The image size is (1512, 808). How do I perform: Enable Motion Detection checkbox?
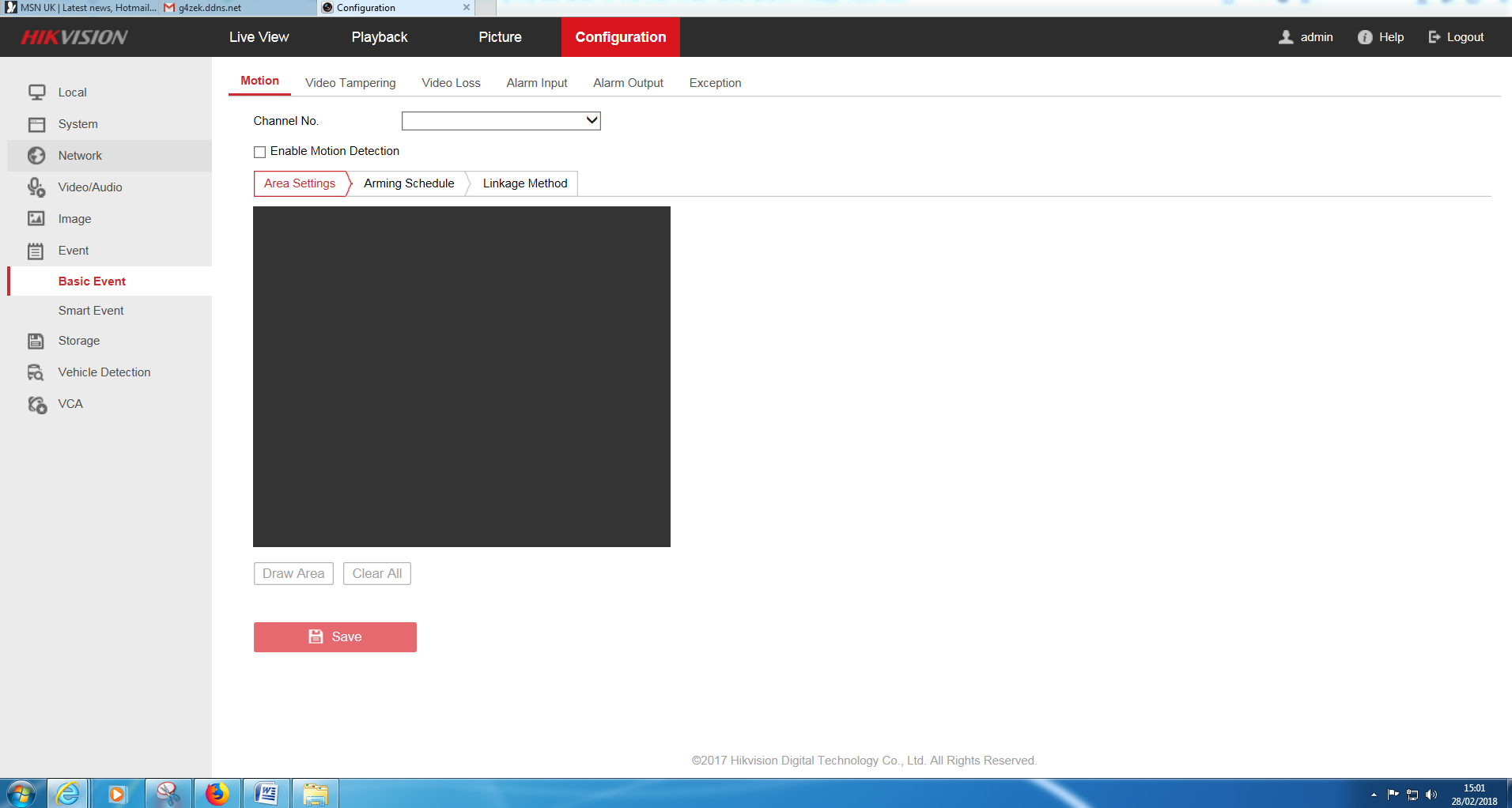(x=259, y=152)
